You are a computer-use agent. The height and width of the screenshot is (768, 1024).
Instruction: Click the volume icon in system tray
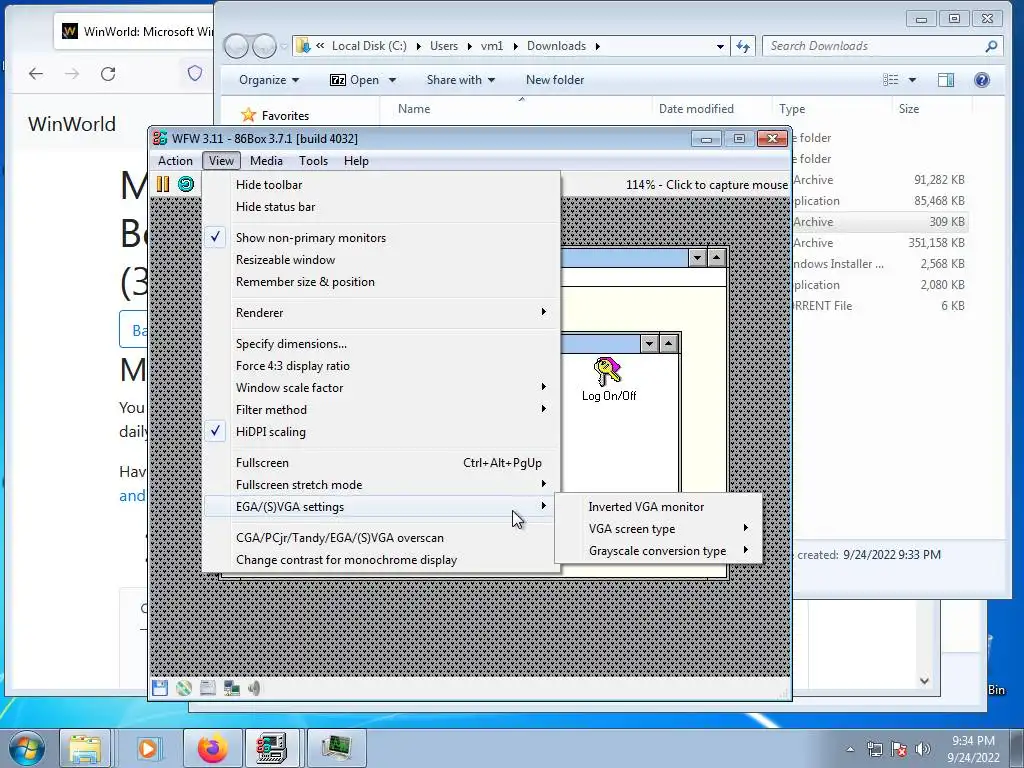point(923,749)
